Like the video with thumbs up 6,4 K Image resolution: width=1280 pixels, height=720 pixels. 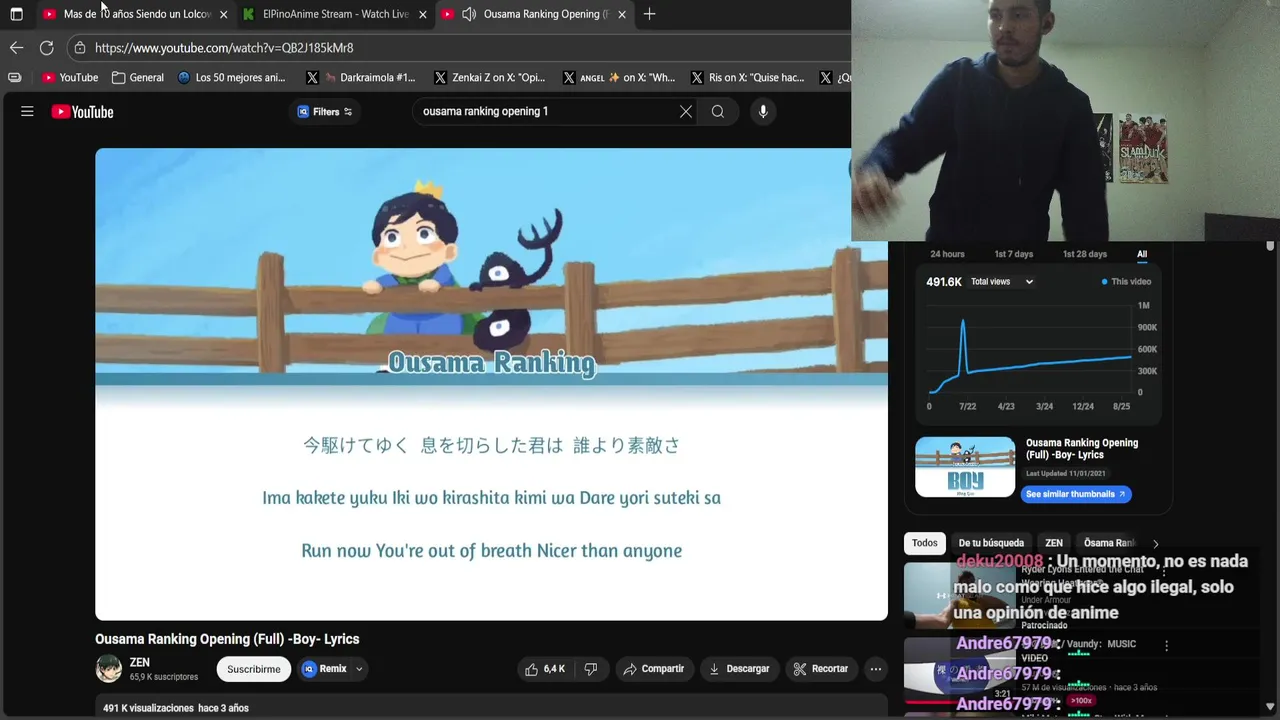coord(546,669)
